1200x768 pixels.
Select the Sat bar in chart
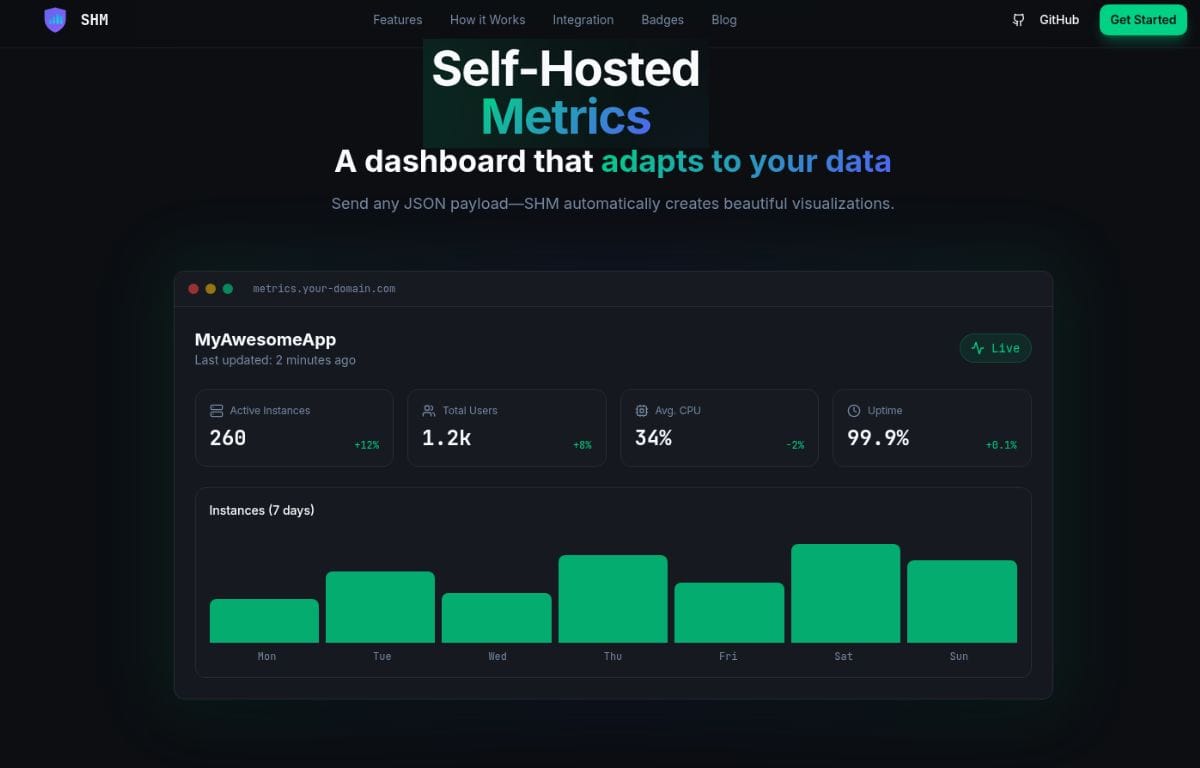tap(845, 593)
